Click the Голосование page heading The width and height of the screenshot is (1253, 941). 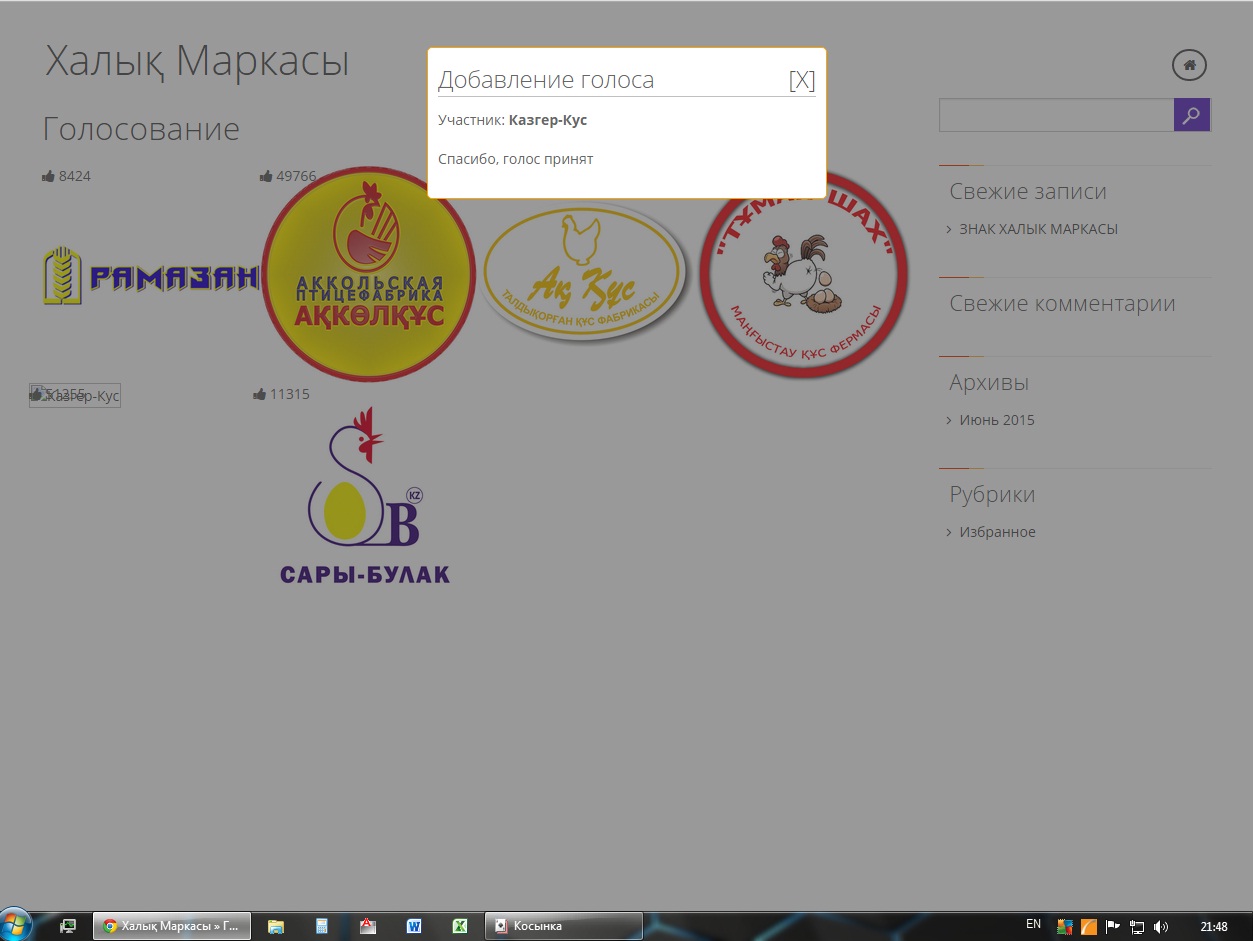(141, 129)
